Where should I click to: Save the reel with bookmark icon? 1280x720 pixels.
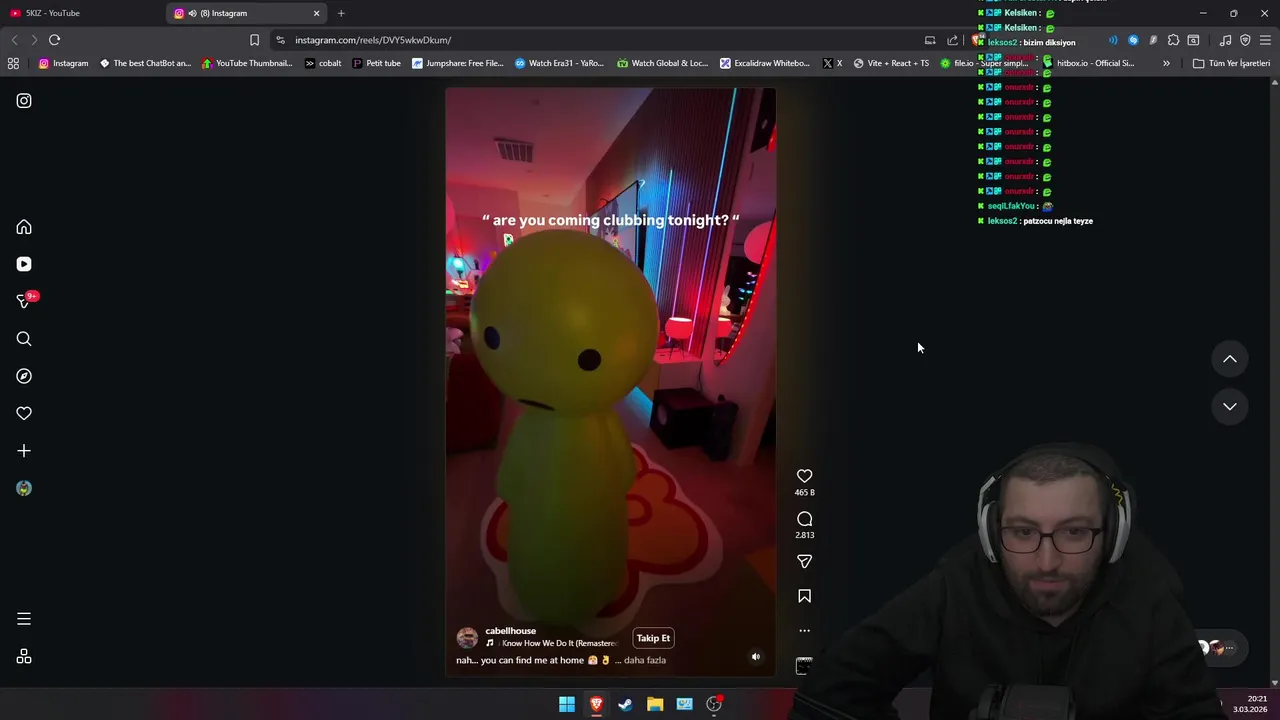tap(804, 596)
